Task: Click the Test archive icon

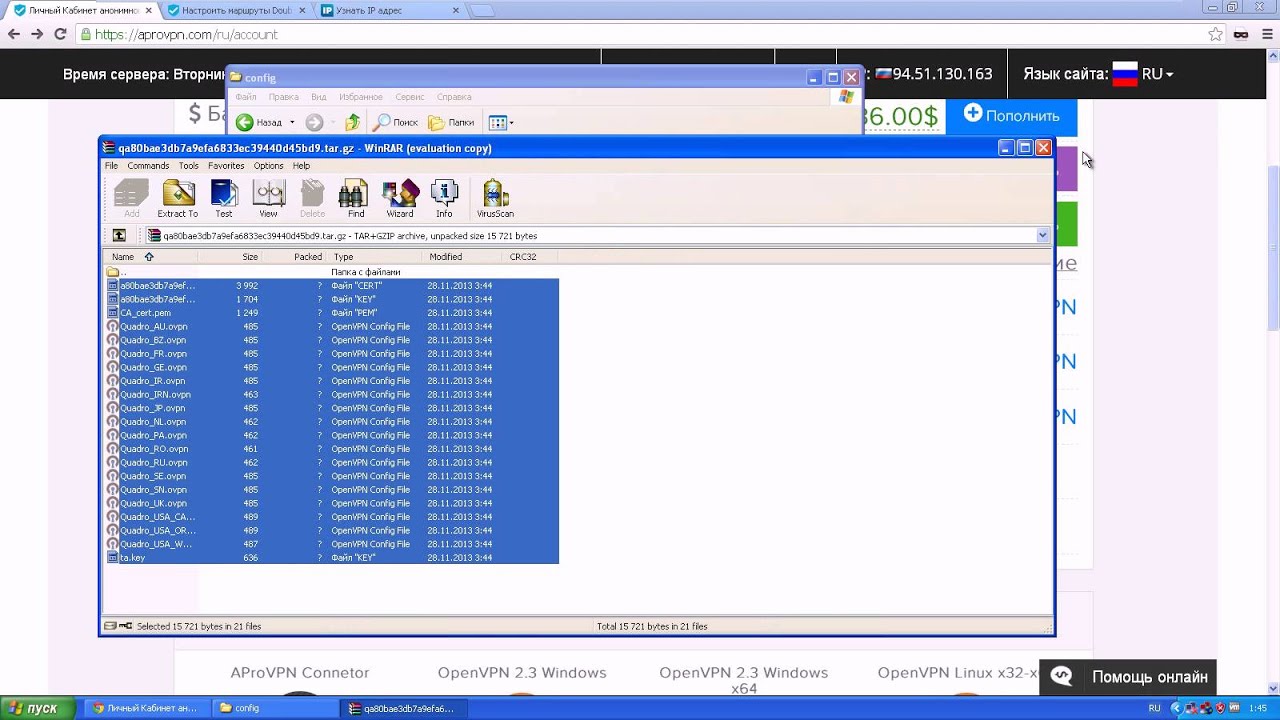Action: [224, 198]
